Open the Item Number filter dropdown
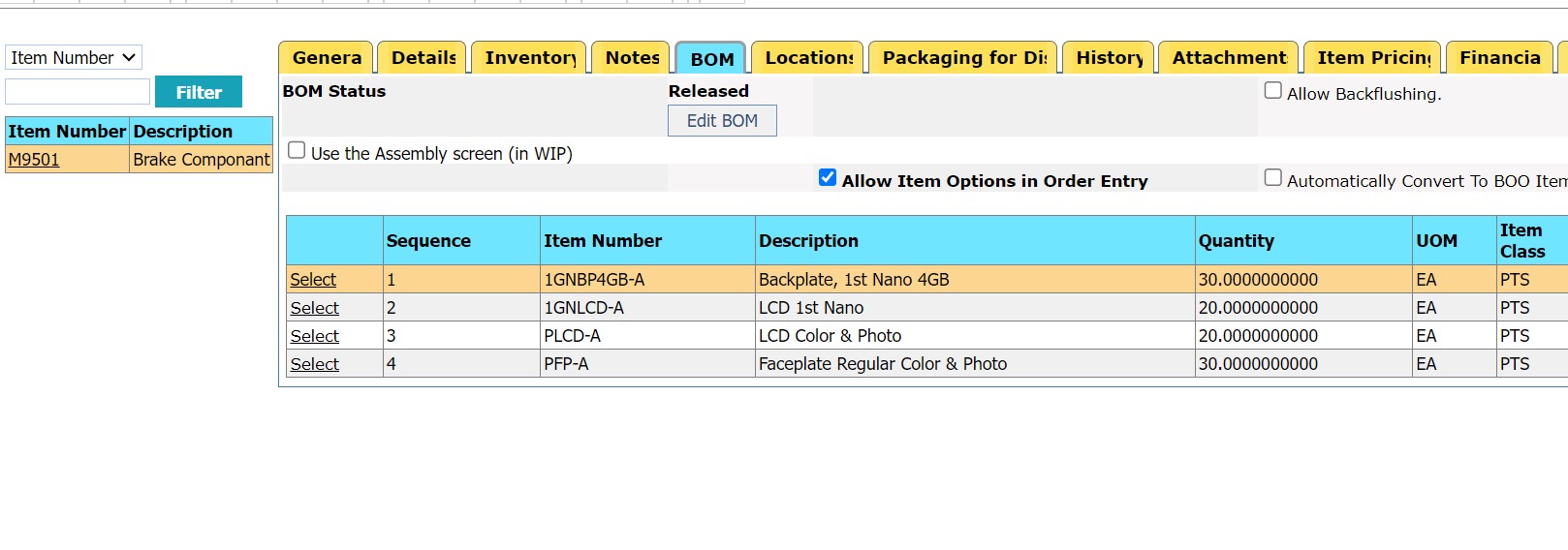 click(74, 58)
